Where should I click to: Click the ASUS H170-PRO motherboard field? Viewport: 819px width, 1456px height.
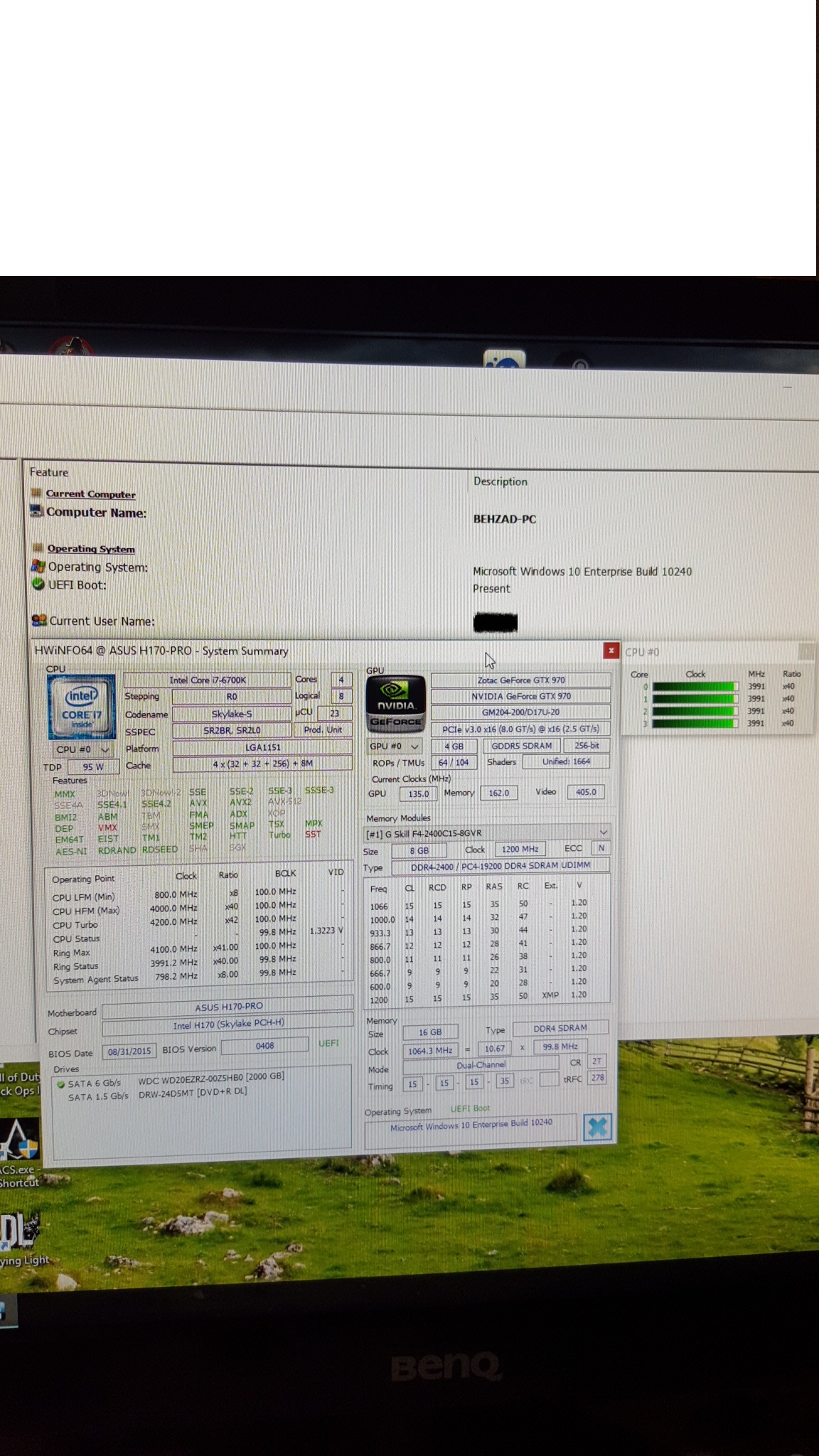[228, 1007]
